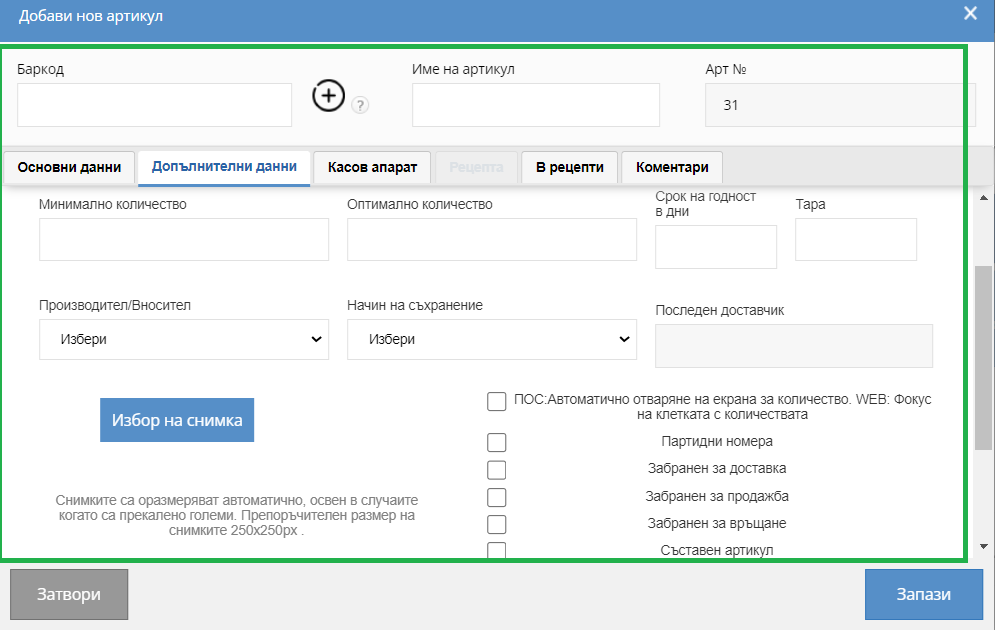The height and width of the screenshot is (630, 995).
Task: Enable the ПОС automatic quantity screen checkbox
Action: 496,401
